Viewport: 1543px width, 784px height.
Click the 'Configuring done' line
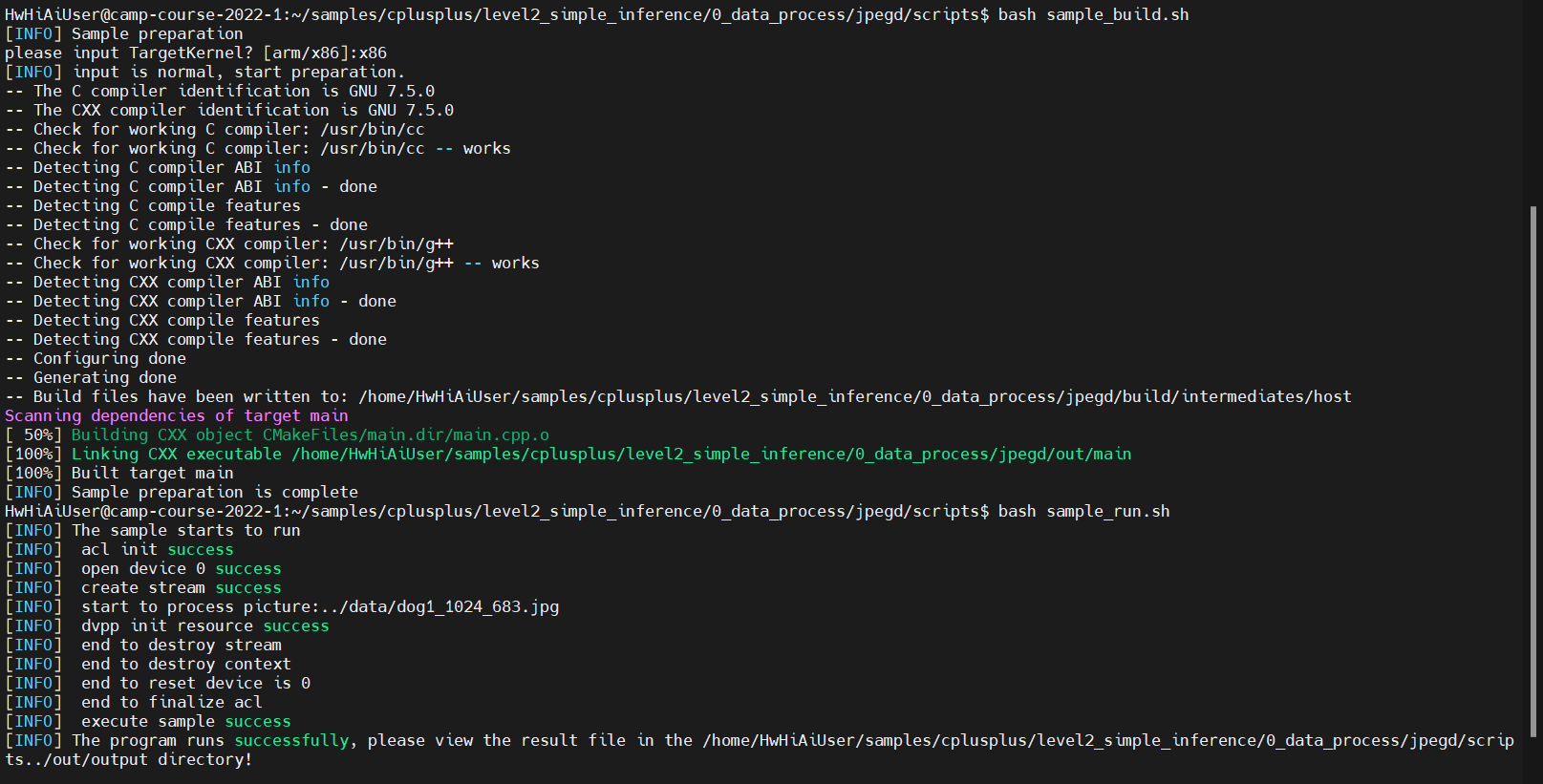click(x=109, y=359)
